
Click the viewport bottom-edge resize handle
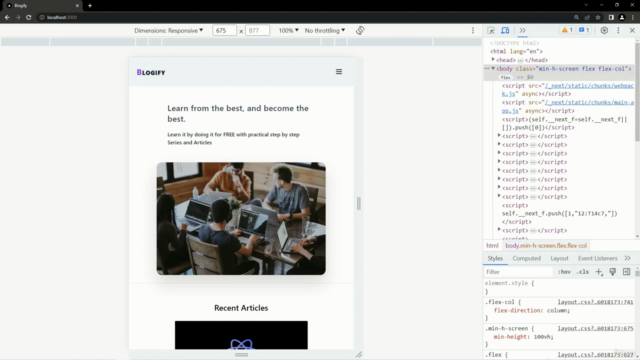(x=241, y=355)
